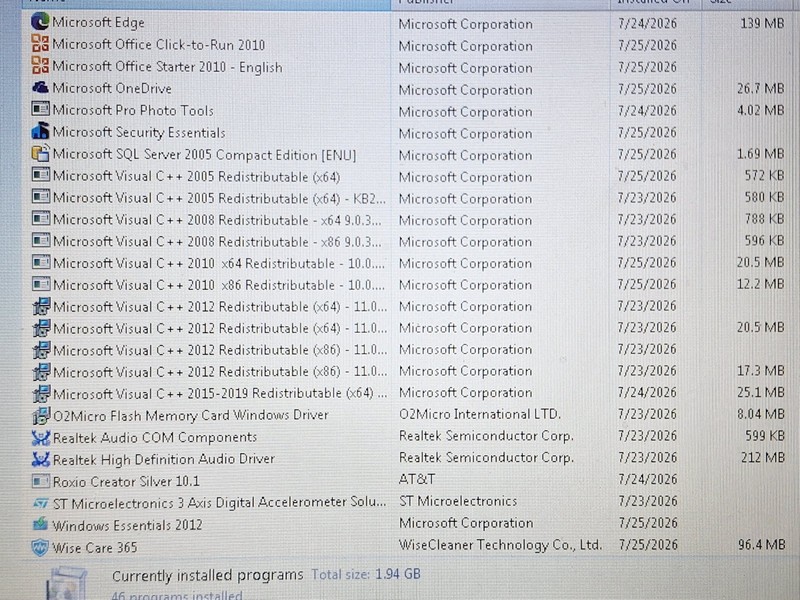Click the SQL Server 2005 Compact Edition icon
This screenshot has width=800, height=600.
(40, 153)
